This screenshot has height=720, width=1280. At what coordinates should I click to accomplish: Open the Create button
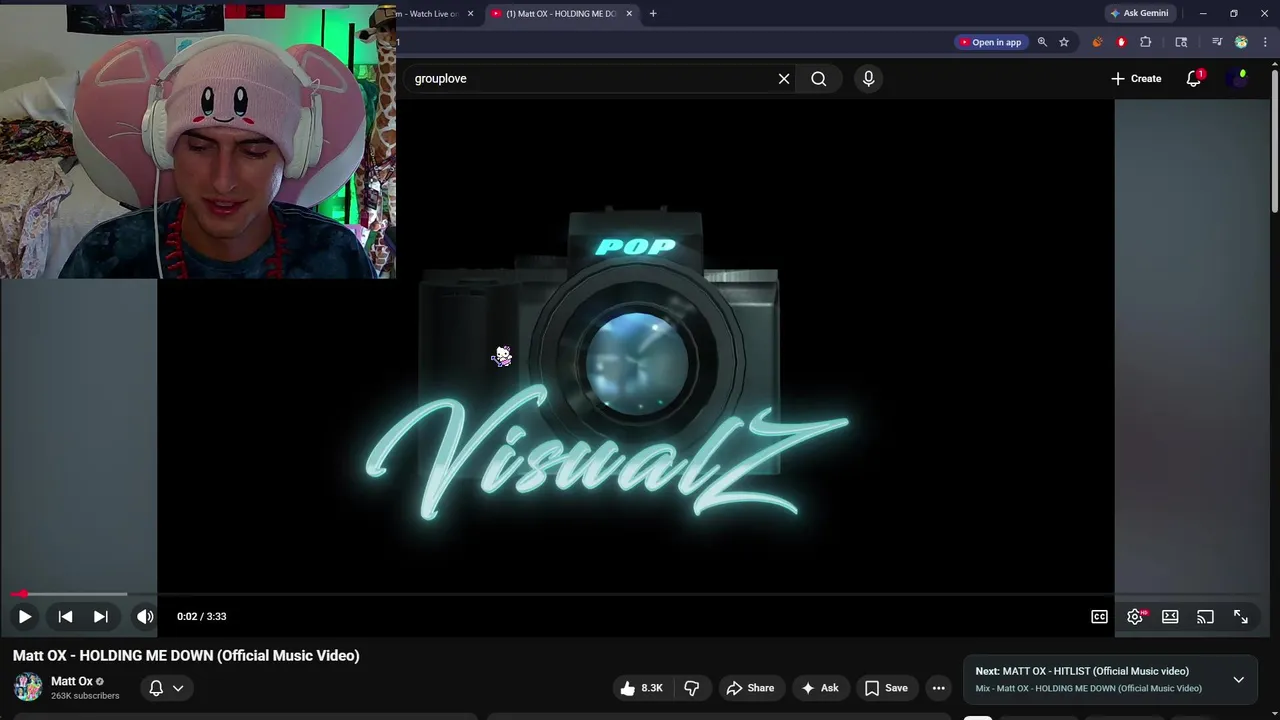(1136, 79)
